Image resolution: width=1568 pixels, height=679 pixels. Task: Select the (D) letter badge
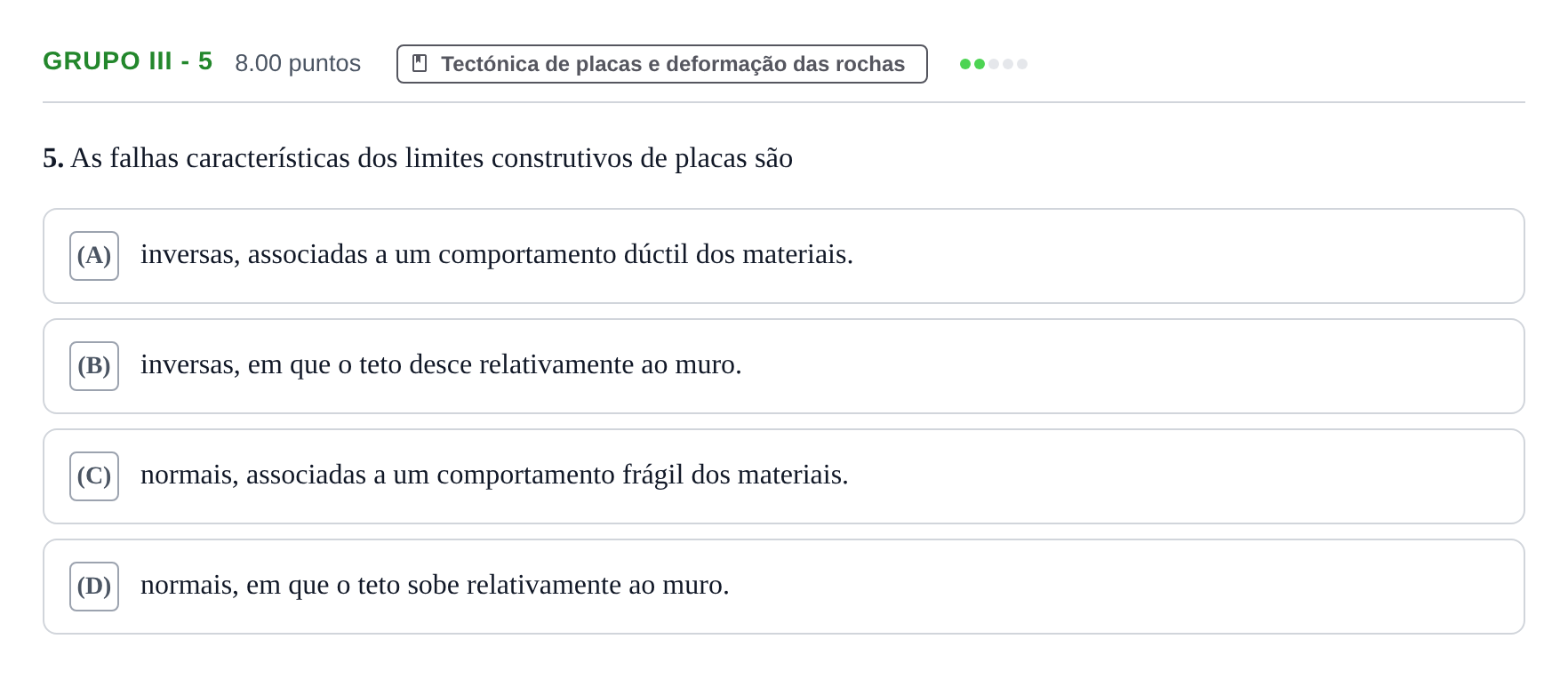(94, 587)
